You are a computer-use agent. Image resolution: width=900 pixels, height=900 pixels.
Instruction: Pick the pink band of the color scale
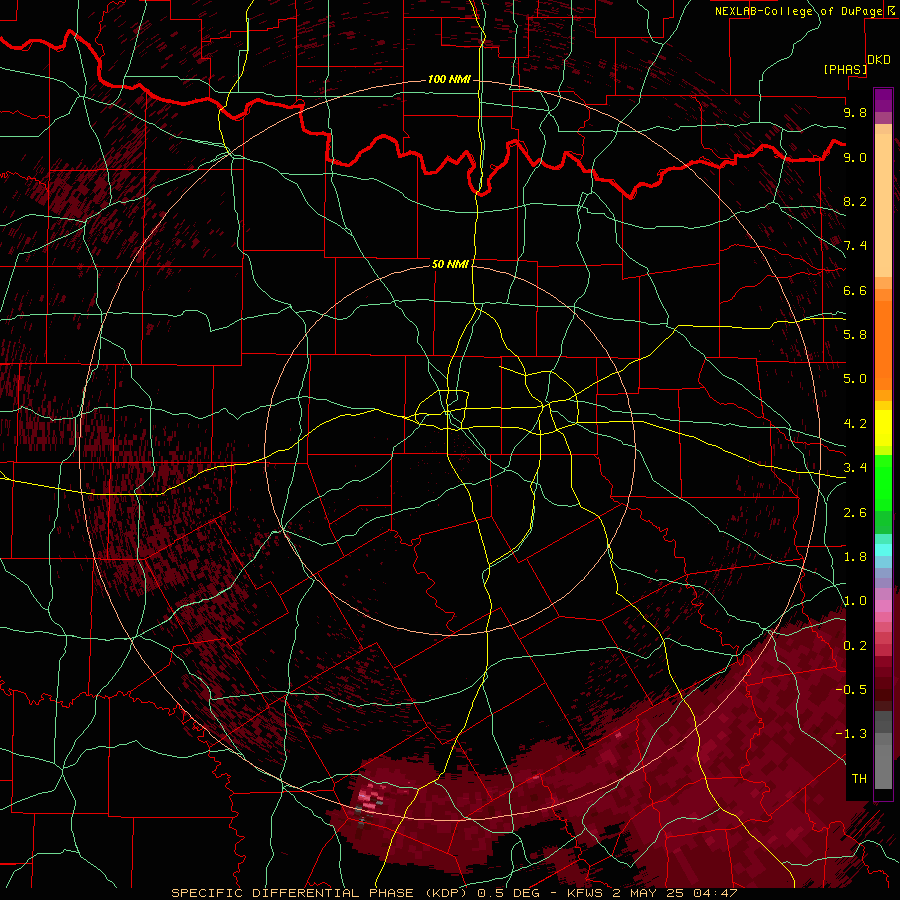(x=883, y=606)
